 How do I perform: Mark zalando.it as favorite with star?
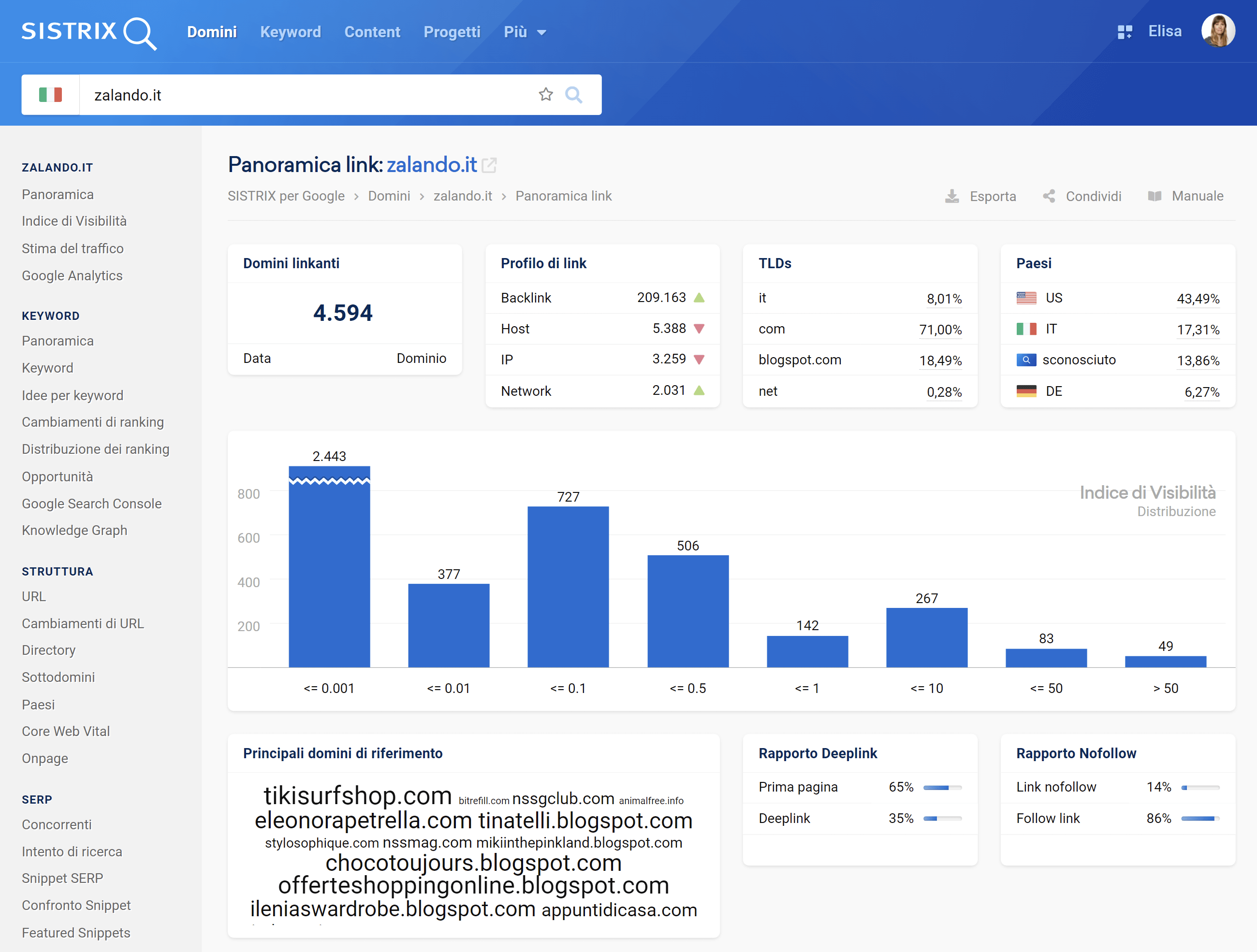[x=545, y=94]
